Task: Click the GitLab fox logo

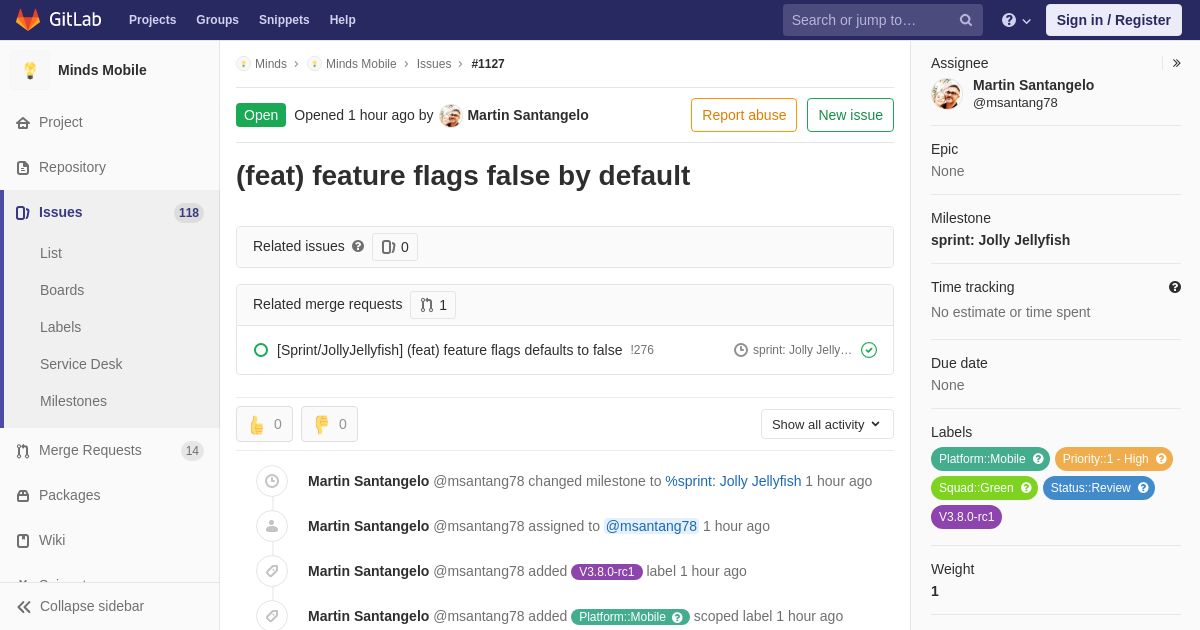Action: tap(28, 20)
